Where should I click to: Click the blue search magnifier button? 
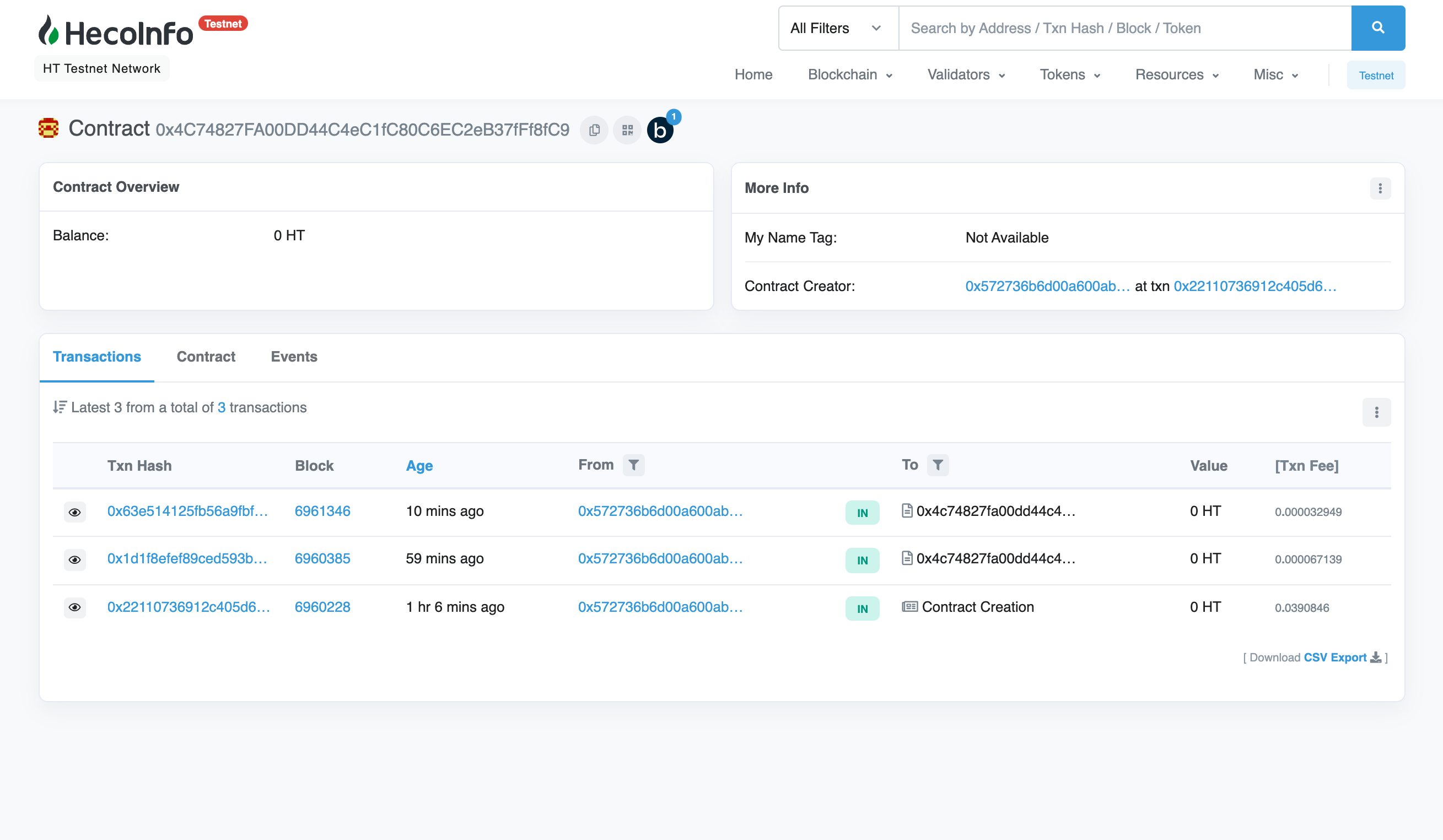point(1377,28)
